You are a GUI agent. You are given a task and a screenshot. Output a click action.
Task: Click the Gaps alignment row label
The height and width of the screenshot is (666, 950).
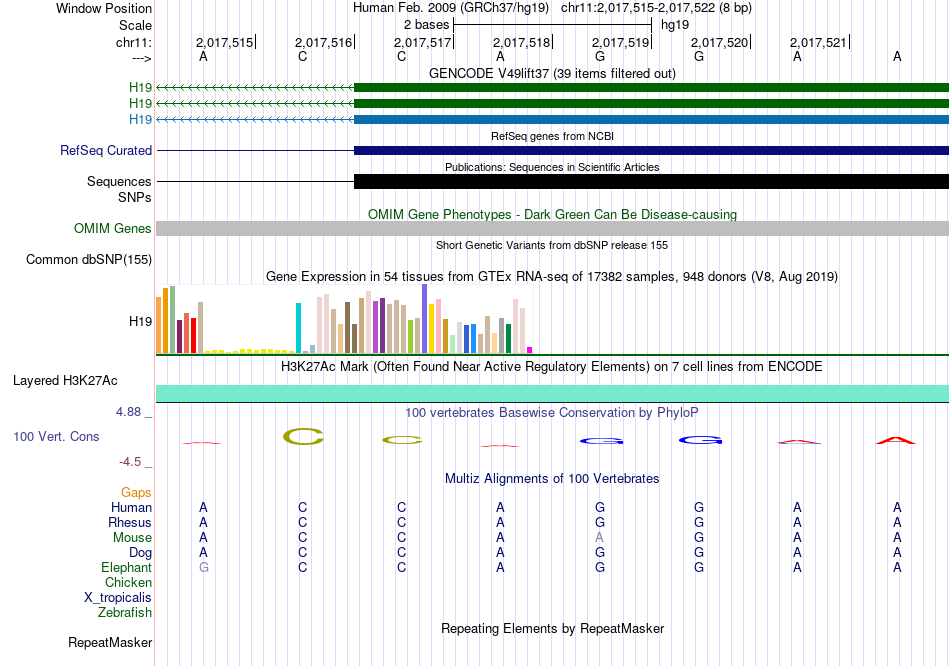[136, 493]
